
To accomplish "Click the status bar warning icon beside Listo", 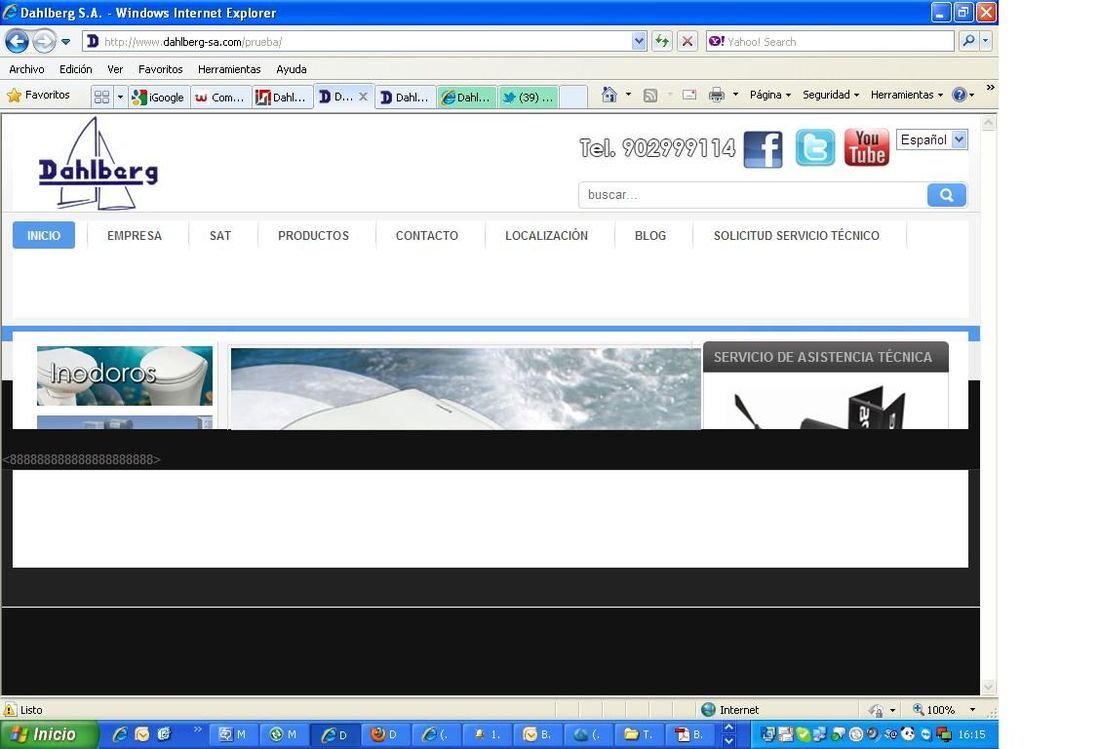I will 10,710.
